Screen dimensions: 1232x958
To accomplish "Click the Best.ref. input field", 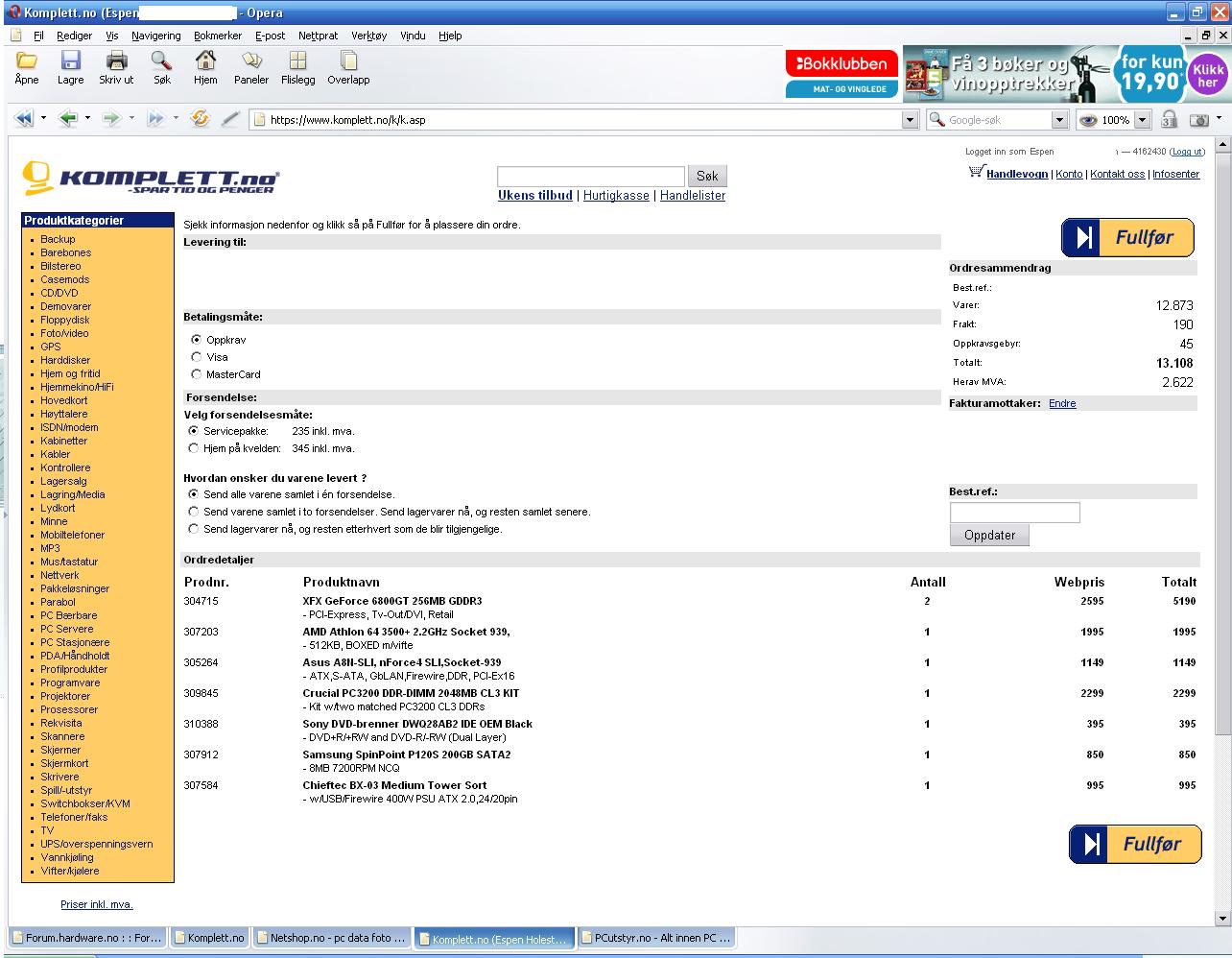I will (x=1015, y=512).
